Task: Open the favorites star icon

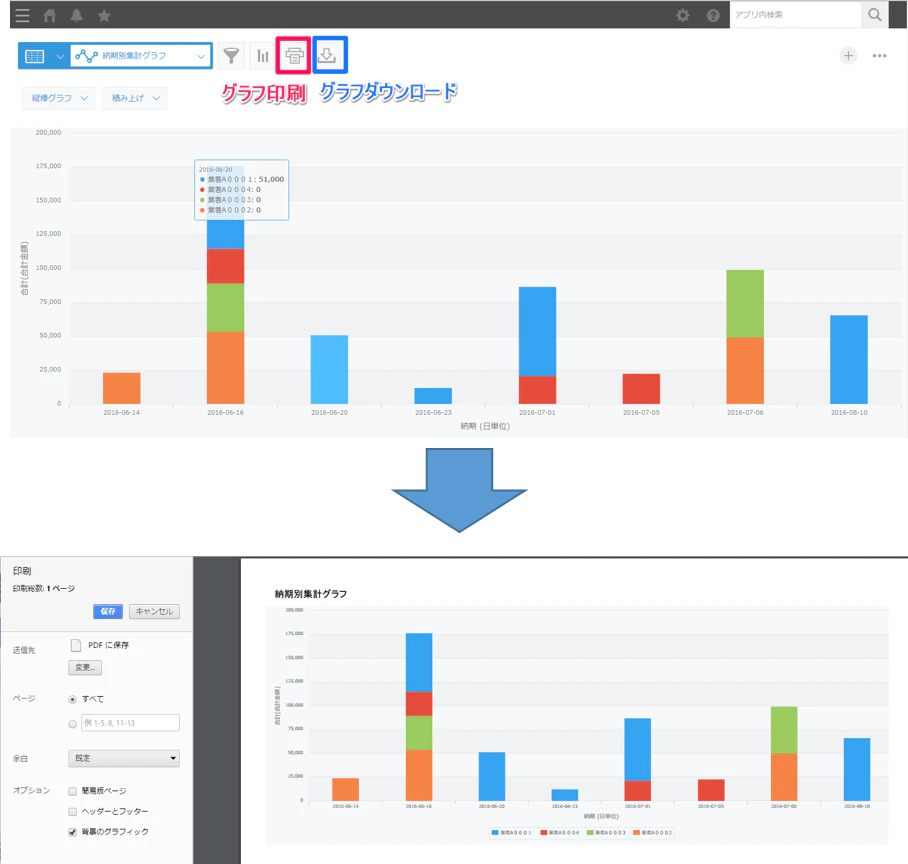Action: 104,15
